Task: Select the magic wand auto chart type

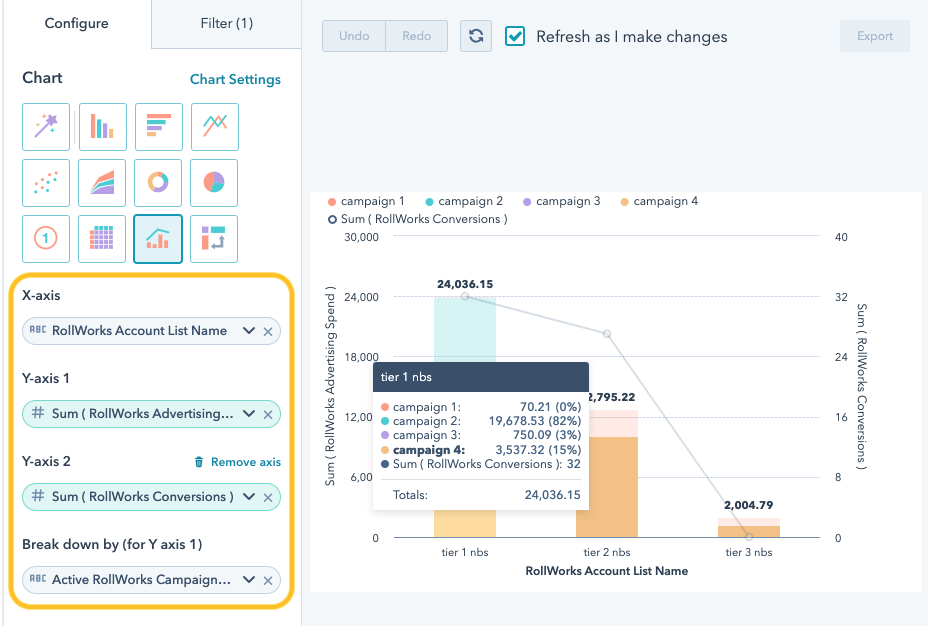Action: (x=46, y=127)
